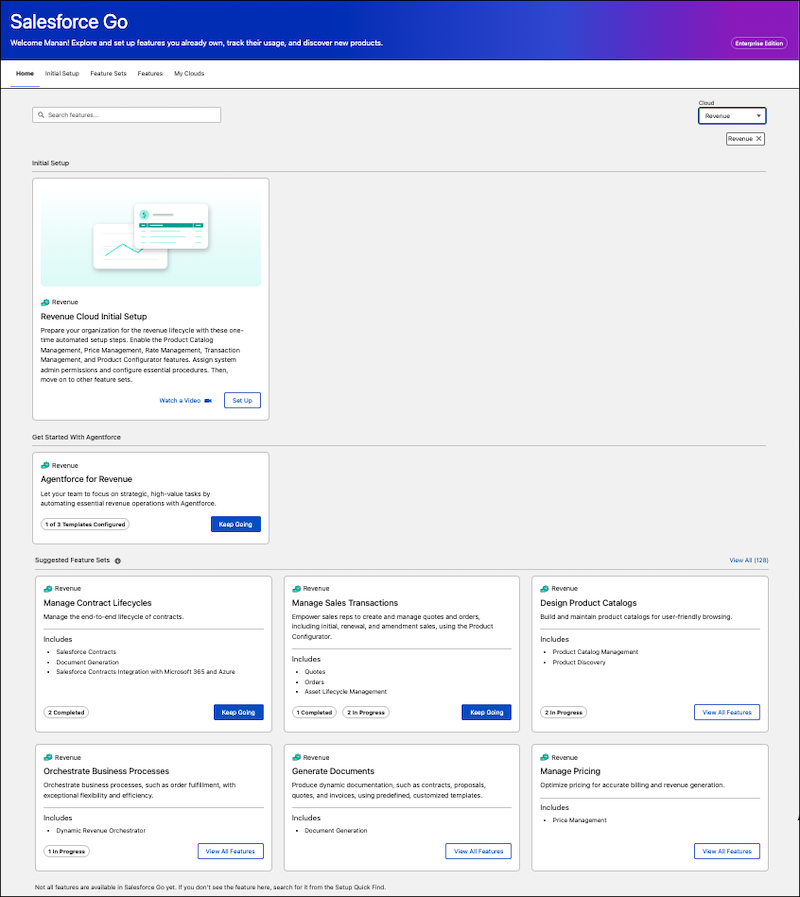
Task: Click 2 In Progress on Manage Sales Transactions
Action: (366, 712)
